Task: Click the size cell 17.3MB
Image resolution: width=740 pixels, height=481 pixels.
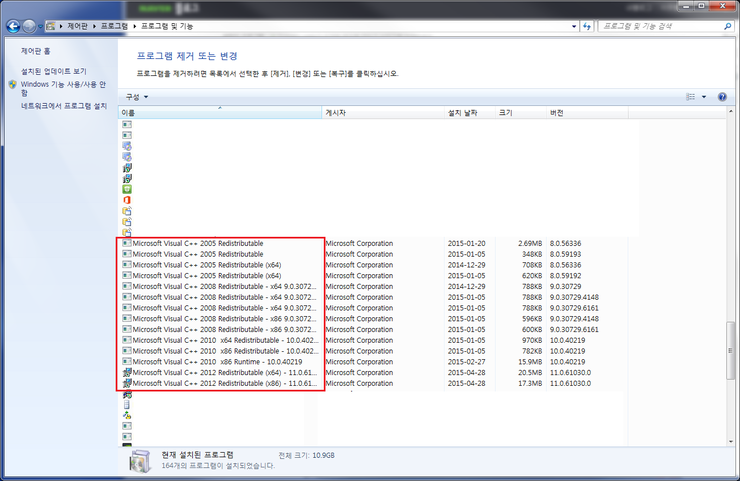Action: 530,383
